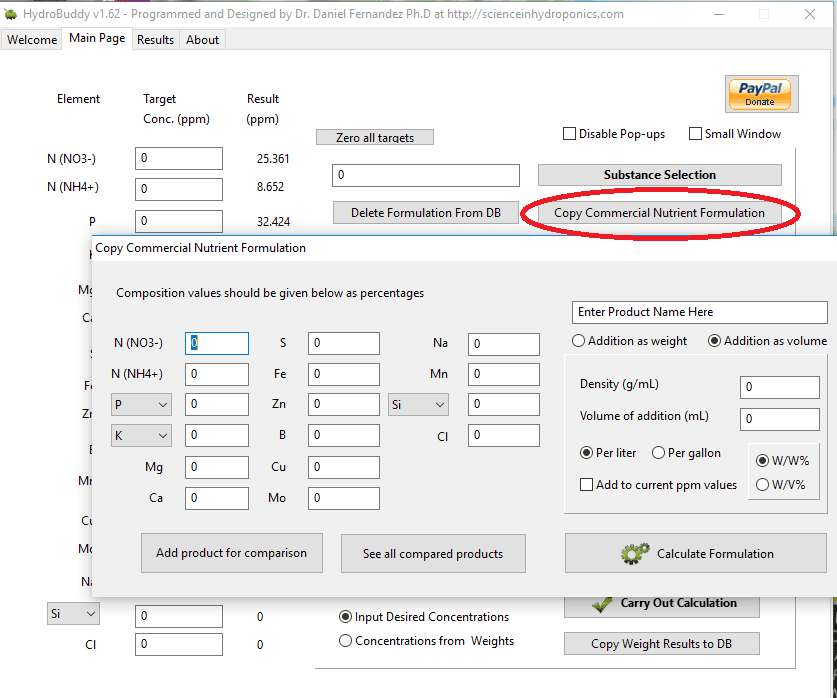
Task: Click main page N (NH4+) target field
Action: tap(179, 189)
